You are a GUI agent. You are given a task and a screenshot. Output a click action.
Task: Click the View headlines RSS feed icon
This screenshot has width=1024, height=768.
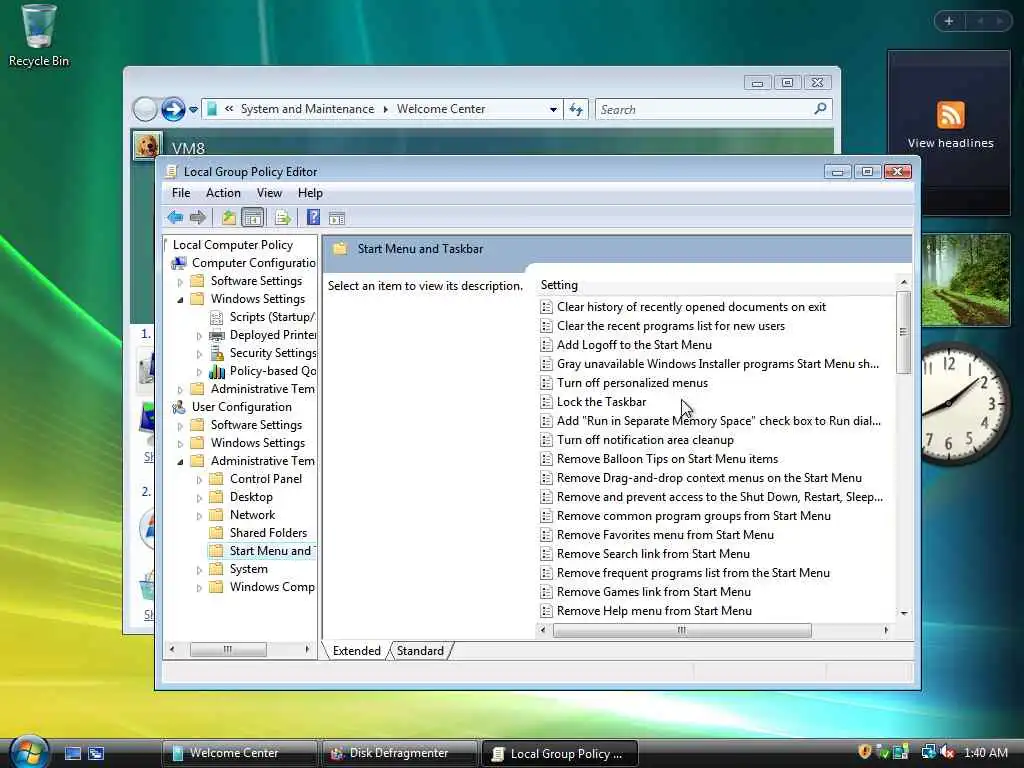[x=950, y=115]
